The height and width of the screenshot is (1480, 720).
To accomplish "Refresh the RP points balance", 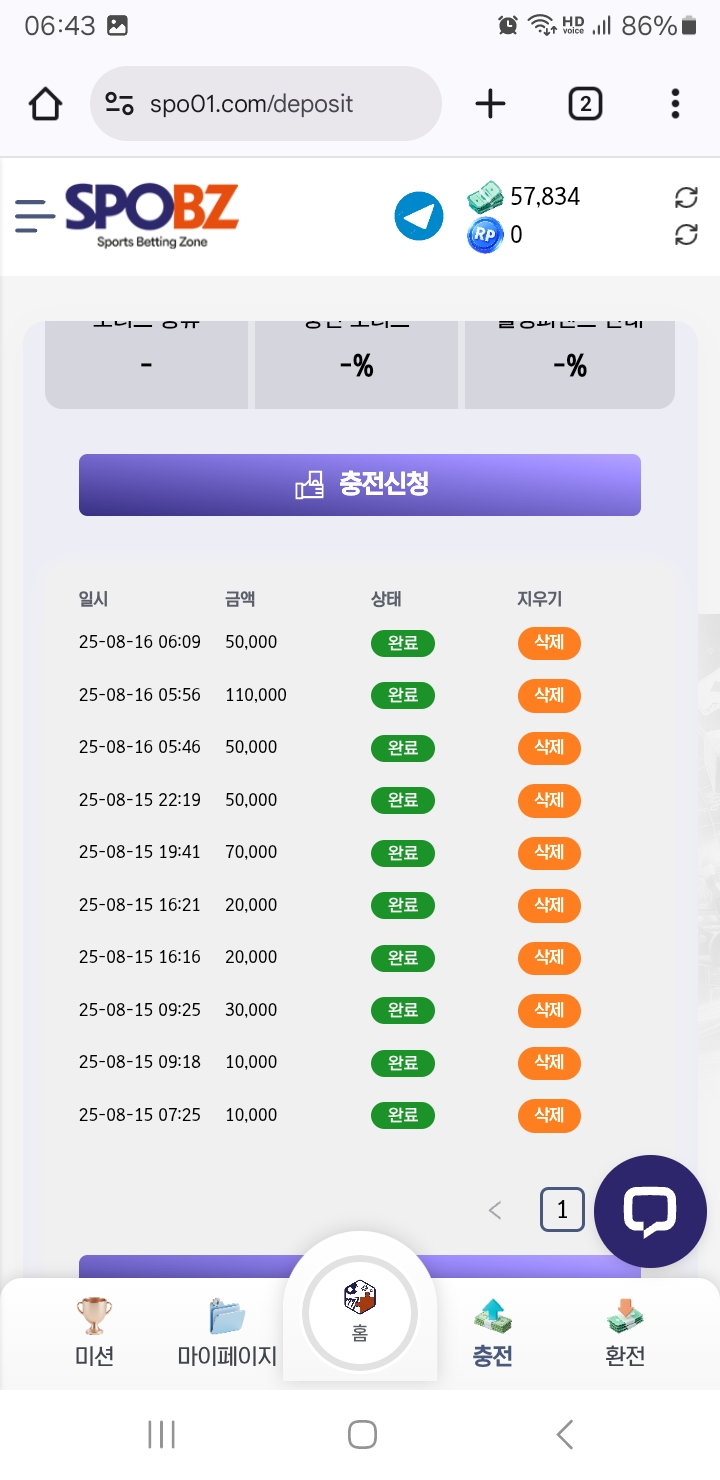I will pyautogui.click(x=686, y=235).
